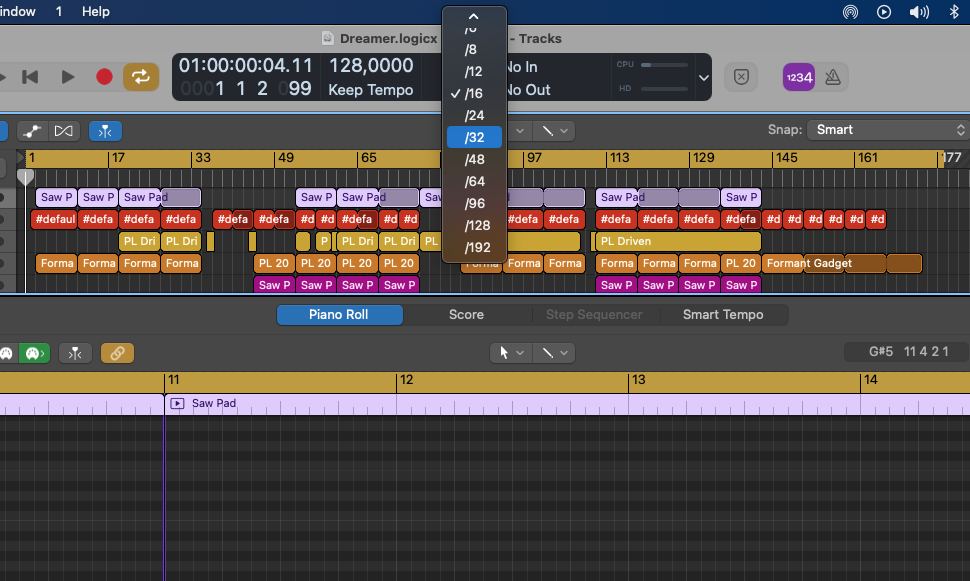Click the G#5 11 4 2 1 info display
970x581 pixels.
coord(907,352)
